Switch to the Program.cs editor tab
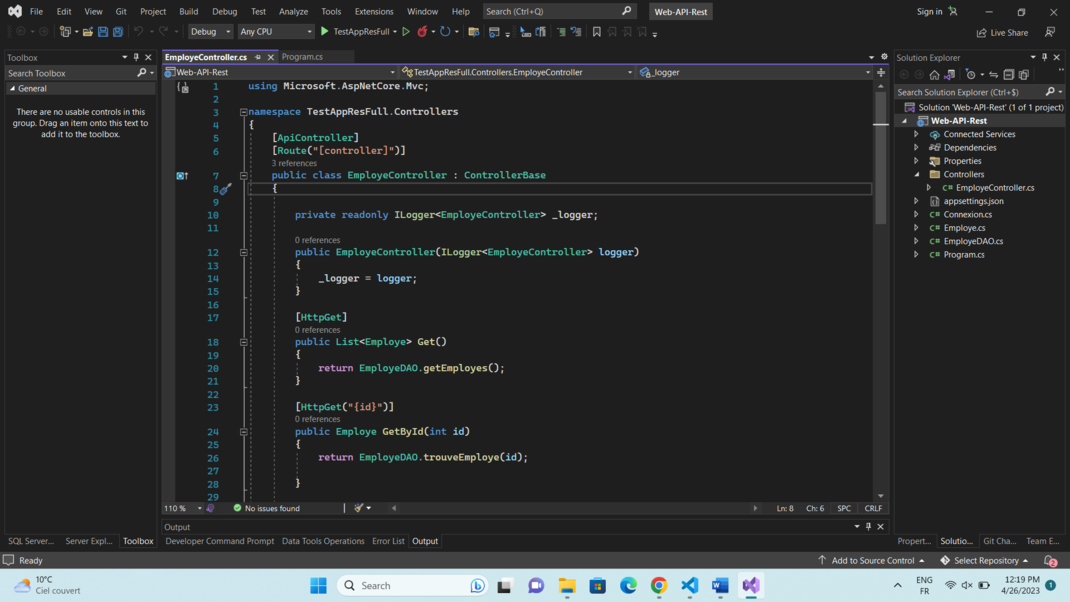 pyautogui.click(x=302, y=57)
